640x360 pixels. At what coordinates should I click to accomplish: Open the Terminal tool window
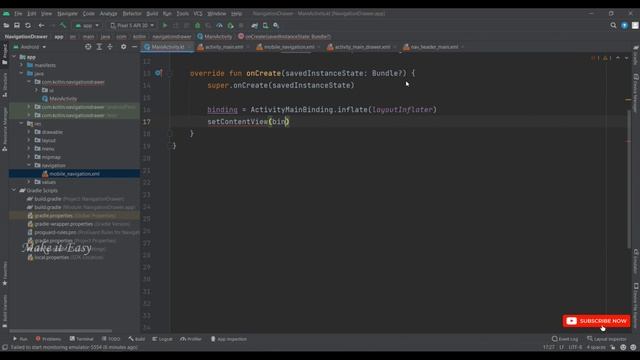[81, 339]
